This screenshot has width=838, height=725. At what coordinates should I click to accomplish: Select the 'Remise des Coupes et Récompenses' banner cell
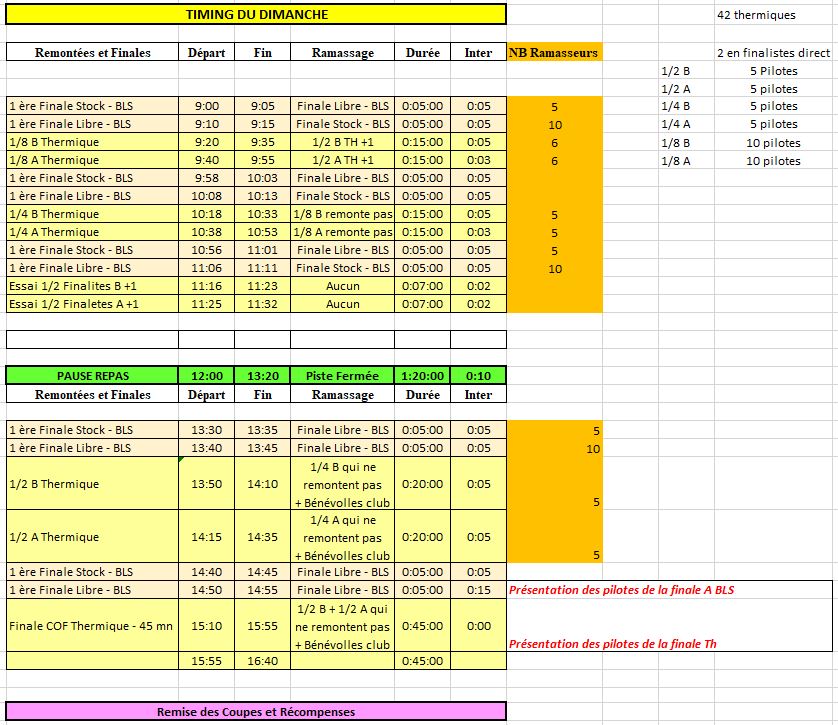click(x=256, y=712)
